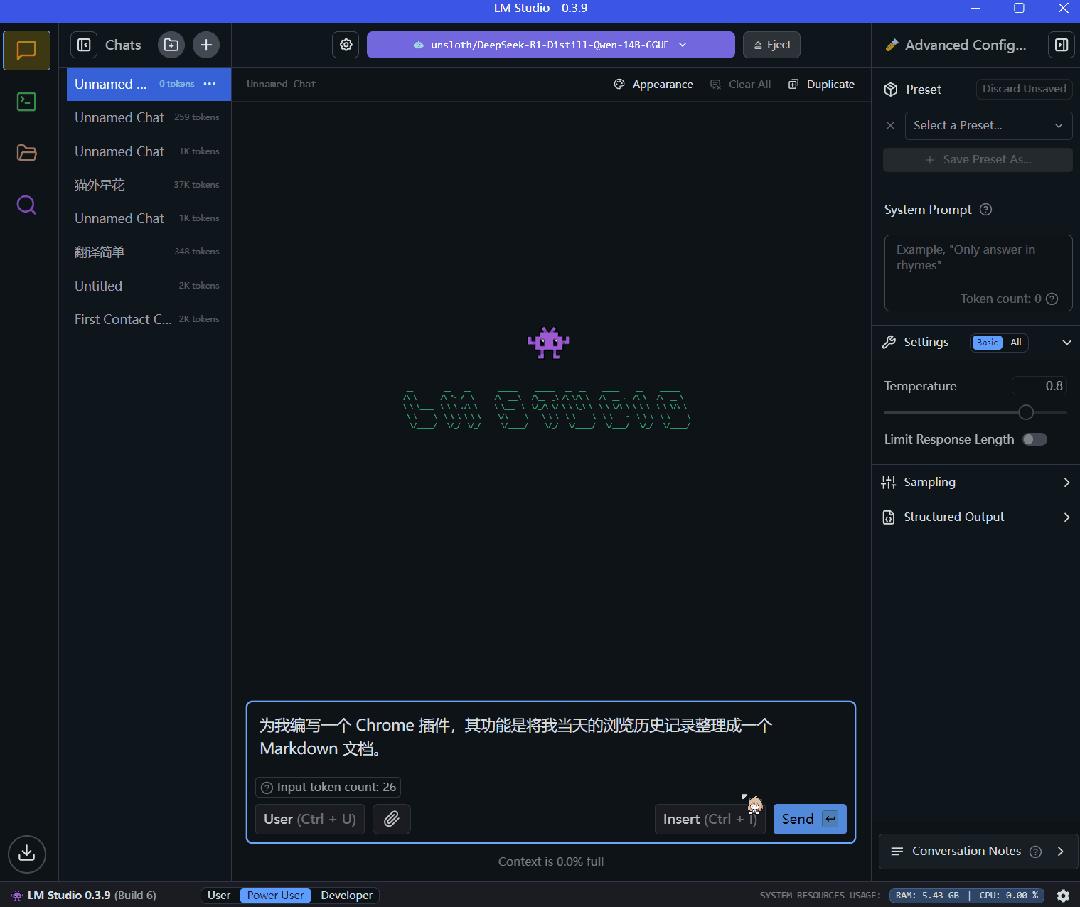The image size is (1080, 907).
Task: Open the Select a Preset dropdown
Action: [988, 125]
